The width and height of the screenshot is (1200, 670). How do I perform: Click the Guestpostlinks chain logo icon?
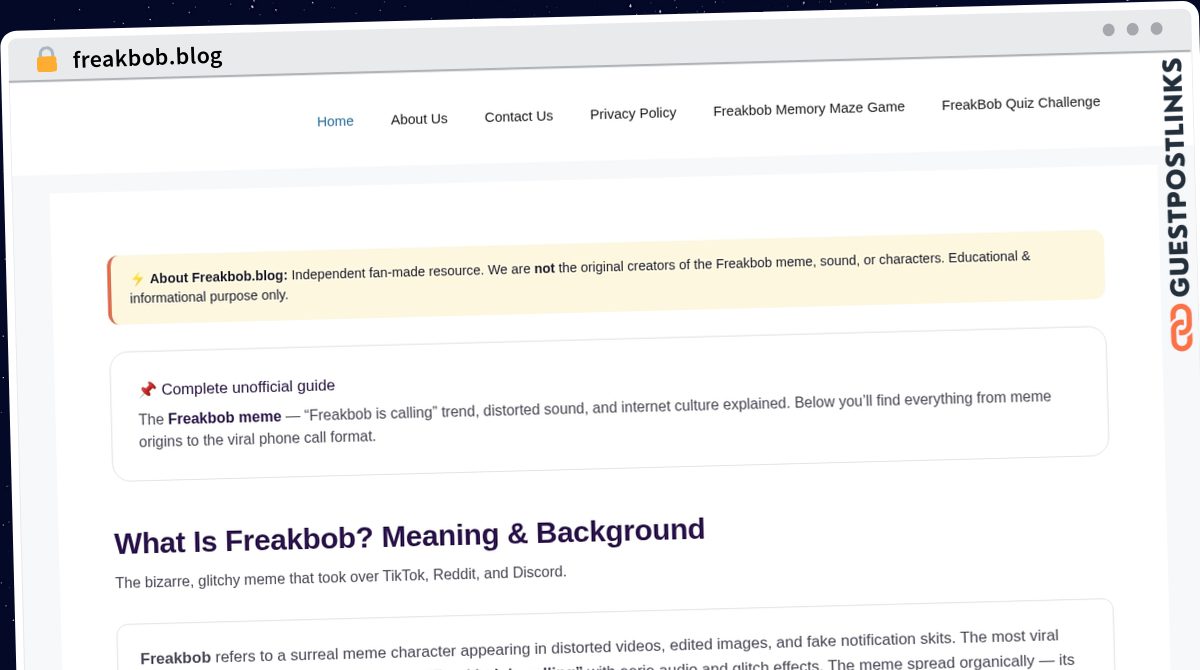point(1181,327)
